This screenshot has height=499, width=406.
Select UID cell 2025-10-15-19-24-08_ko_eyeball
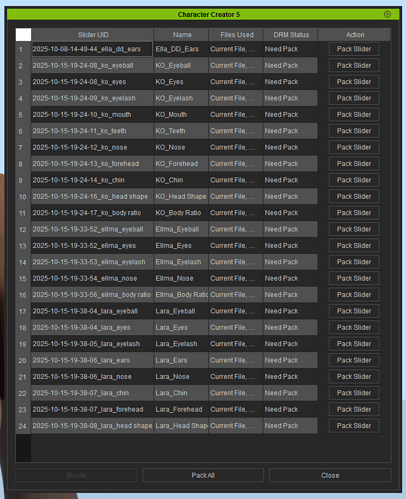[92, 65]
